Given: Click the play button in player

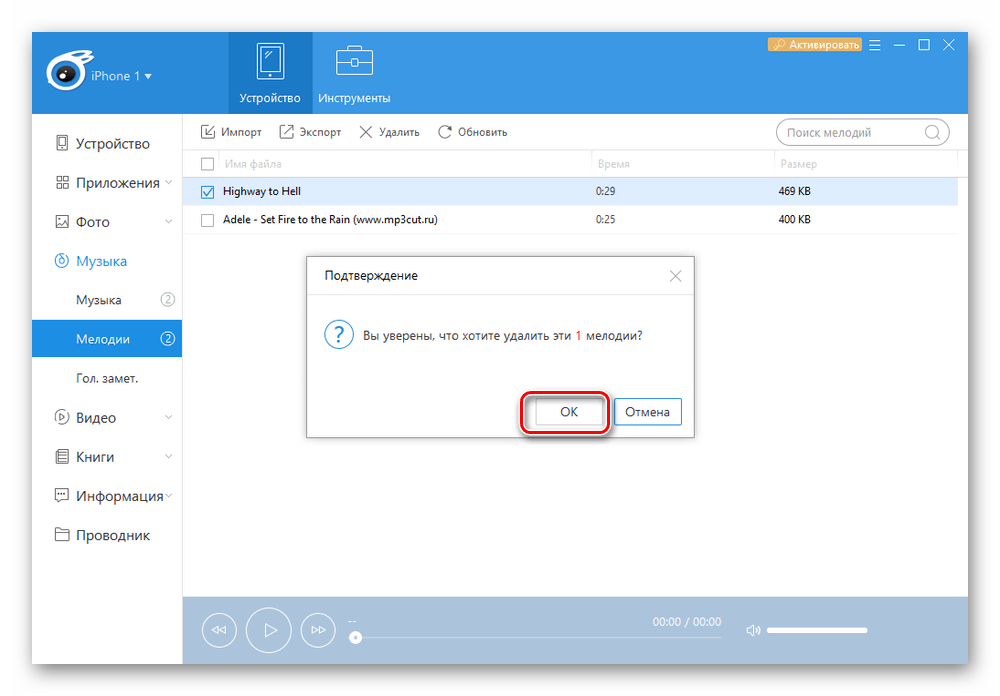Looking at the screenshot, I should pos(268,630).
